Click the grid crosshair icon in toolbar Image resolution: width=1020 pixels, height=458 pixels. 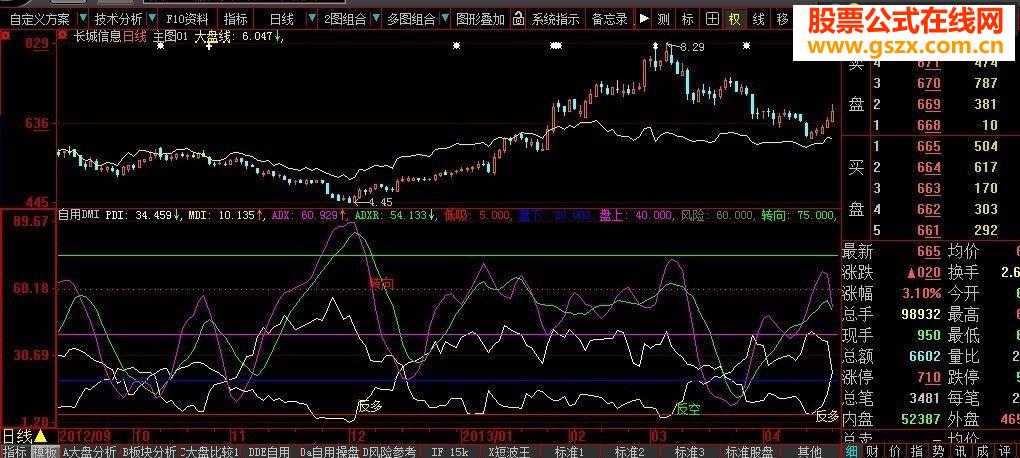tap(712, 19)
